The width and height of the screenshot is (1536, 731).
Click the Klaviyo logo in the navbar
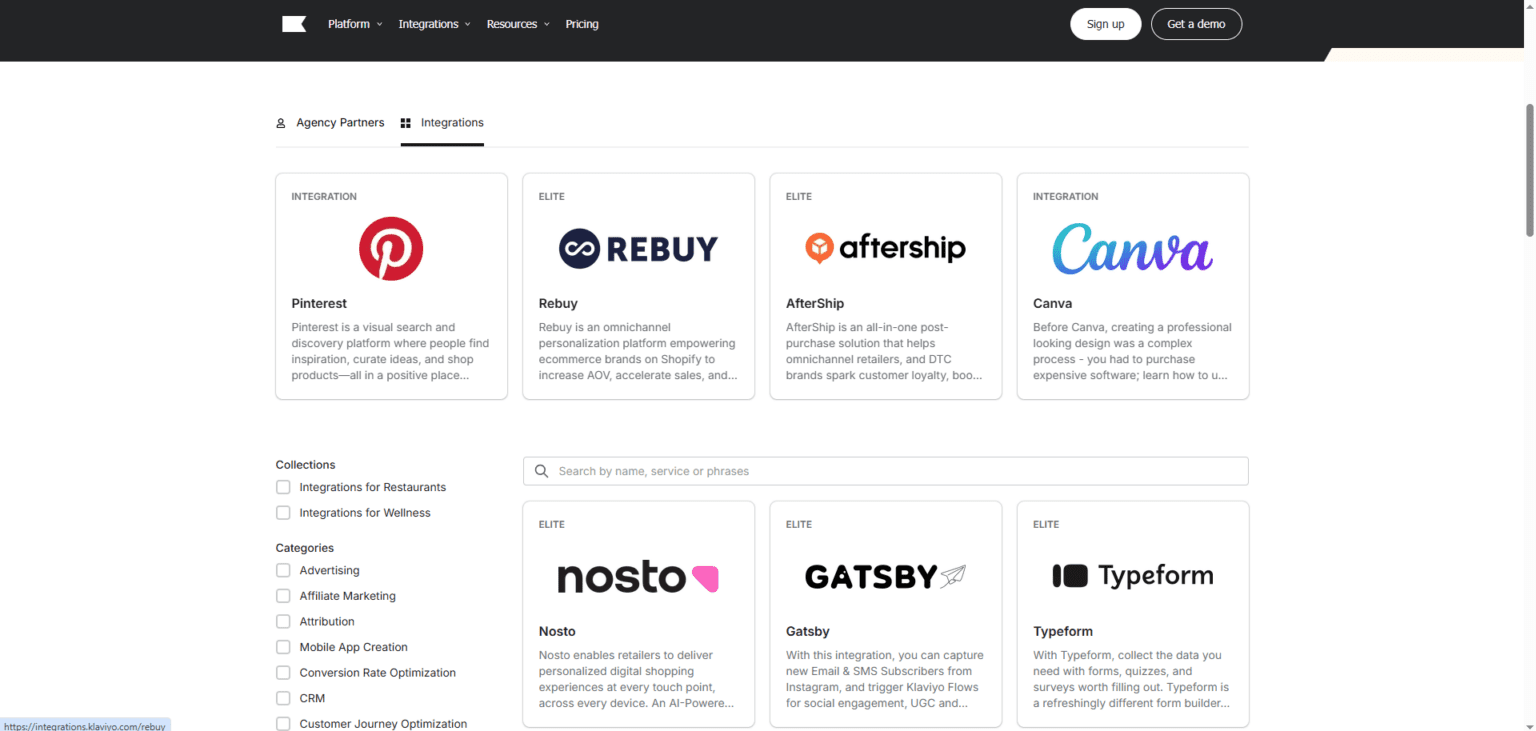tap(294, 23)
